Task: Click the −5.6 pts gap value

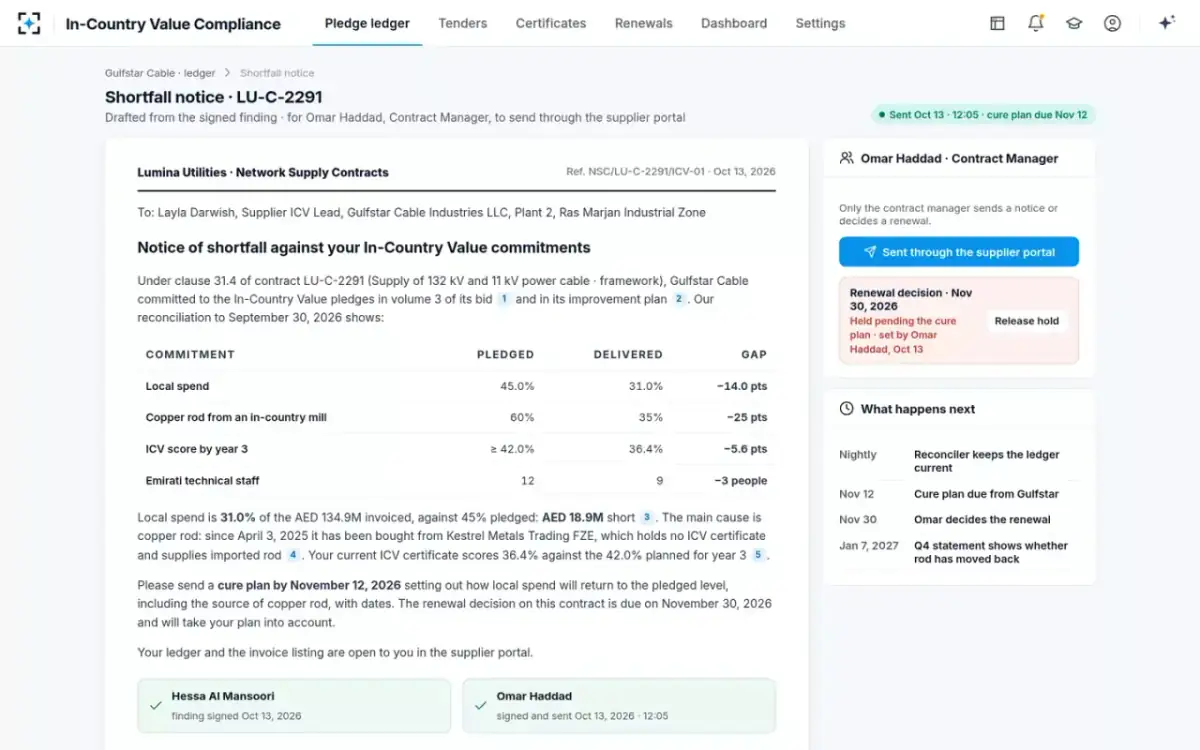Action: coord(745,449)
